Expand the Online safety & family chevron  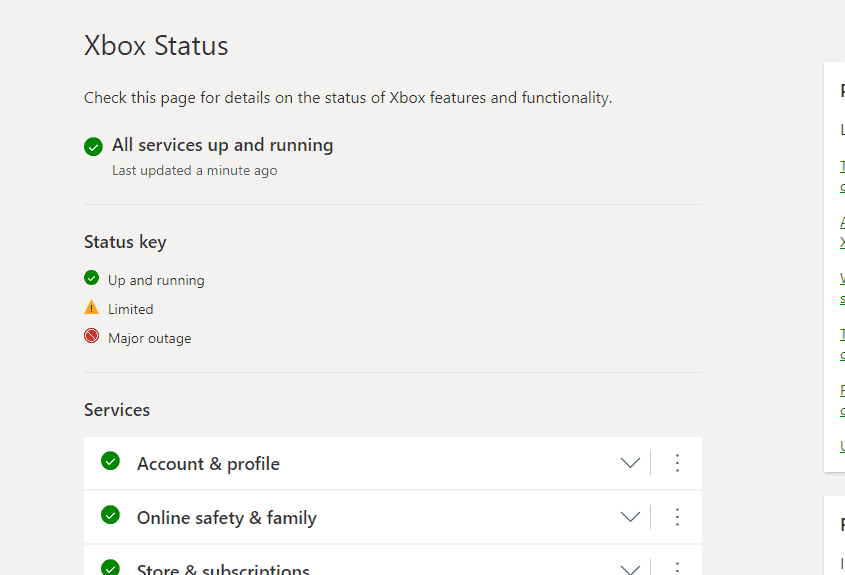click(x=629, y=517)
